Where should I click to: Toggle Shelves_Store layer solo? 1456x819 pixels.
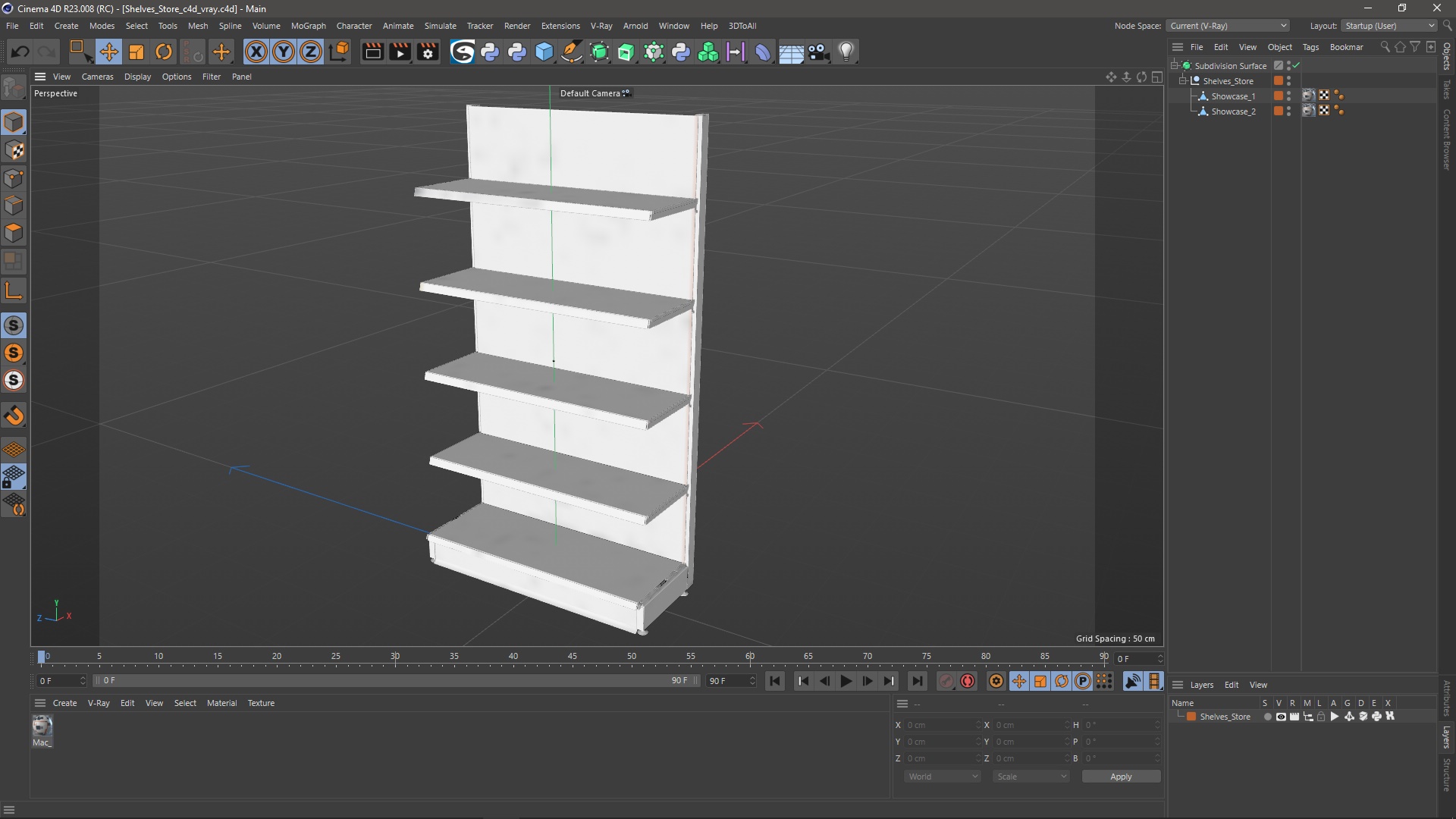pyautogui.click(x=1267, y=717)
